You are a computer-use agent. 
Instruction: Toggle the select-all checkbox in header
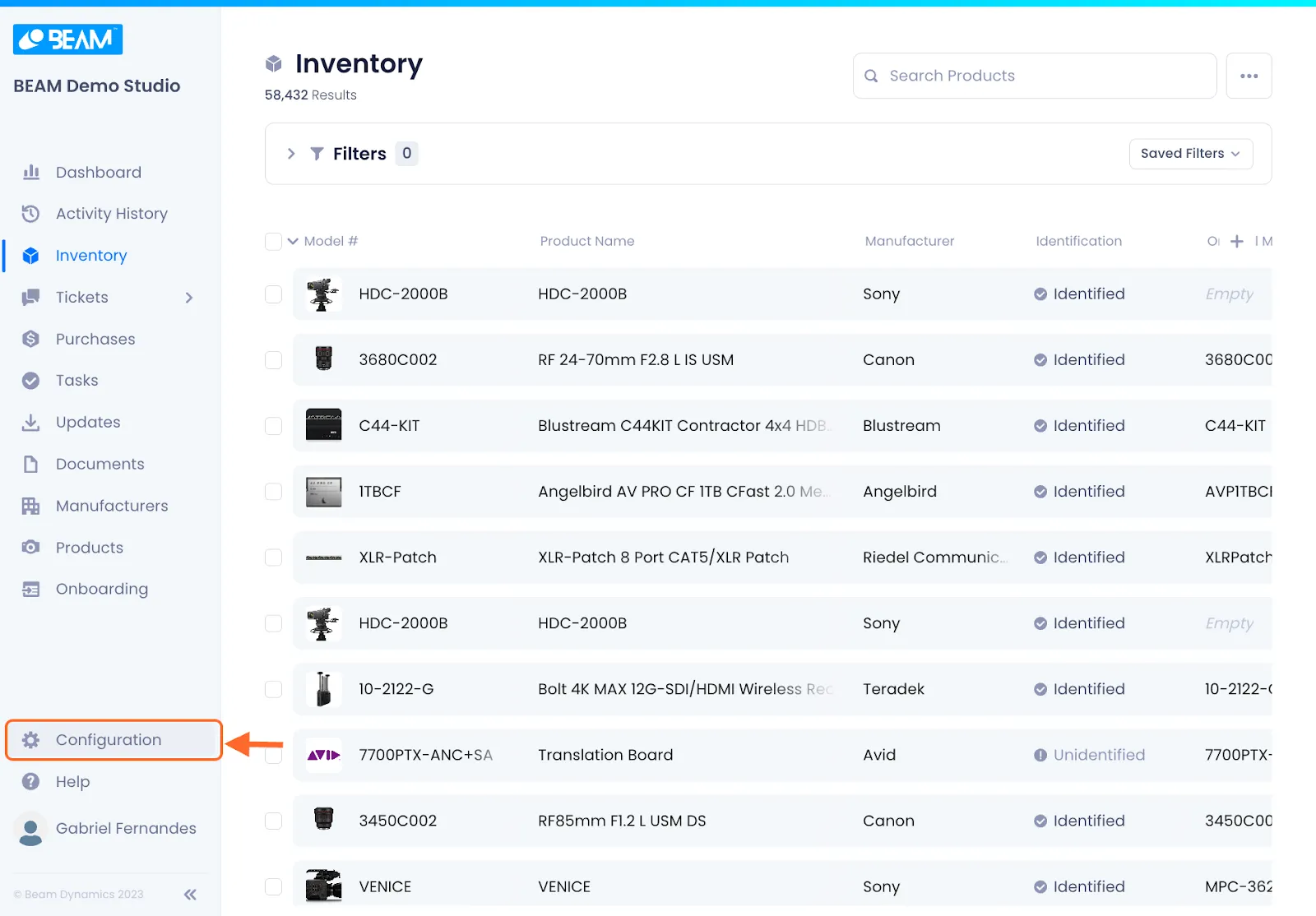pyautogui.click(x=273, y=241)
